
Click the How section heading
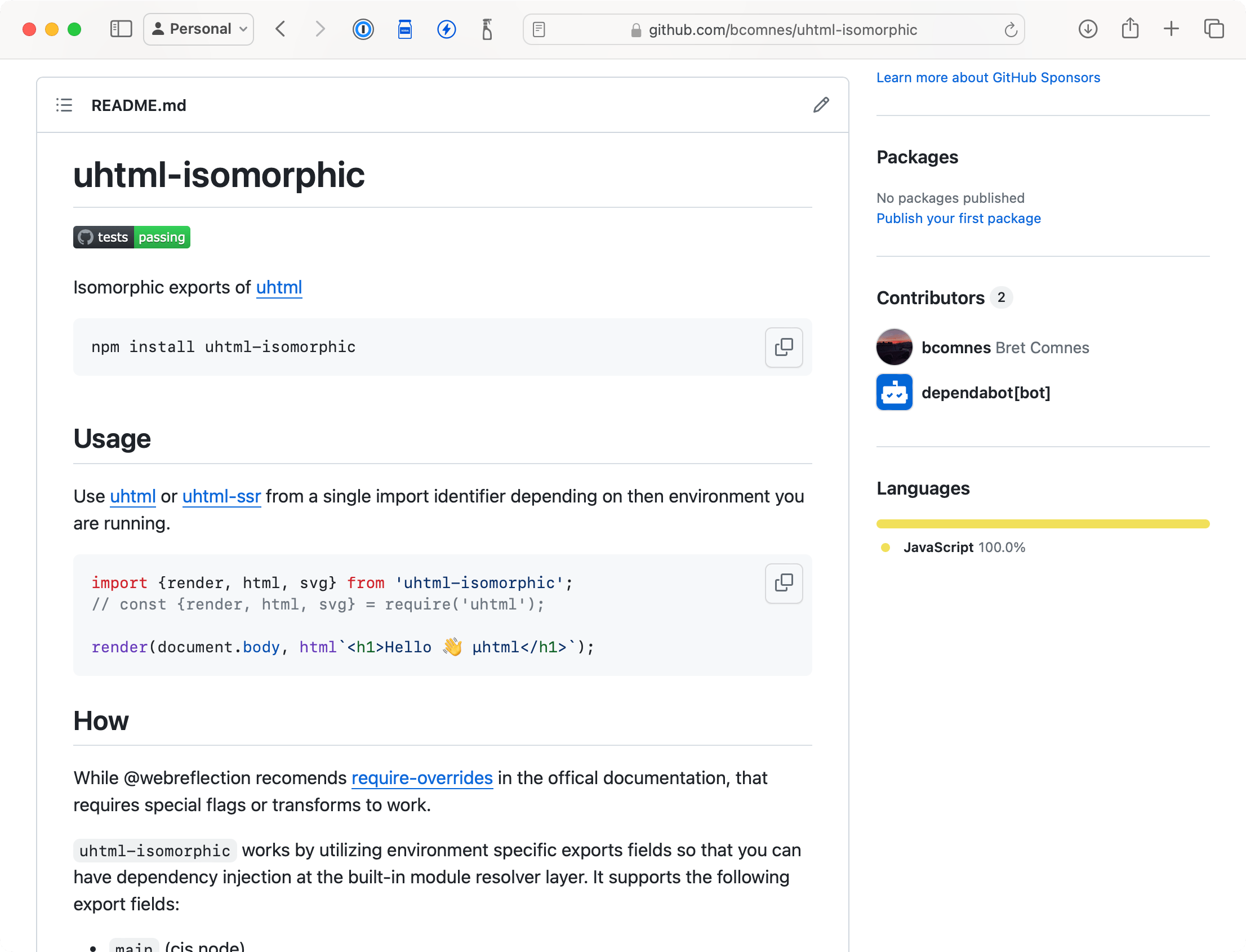coord(101,721)
